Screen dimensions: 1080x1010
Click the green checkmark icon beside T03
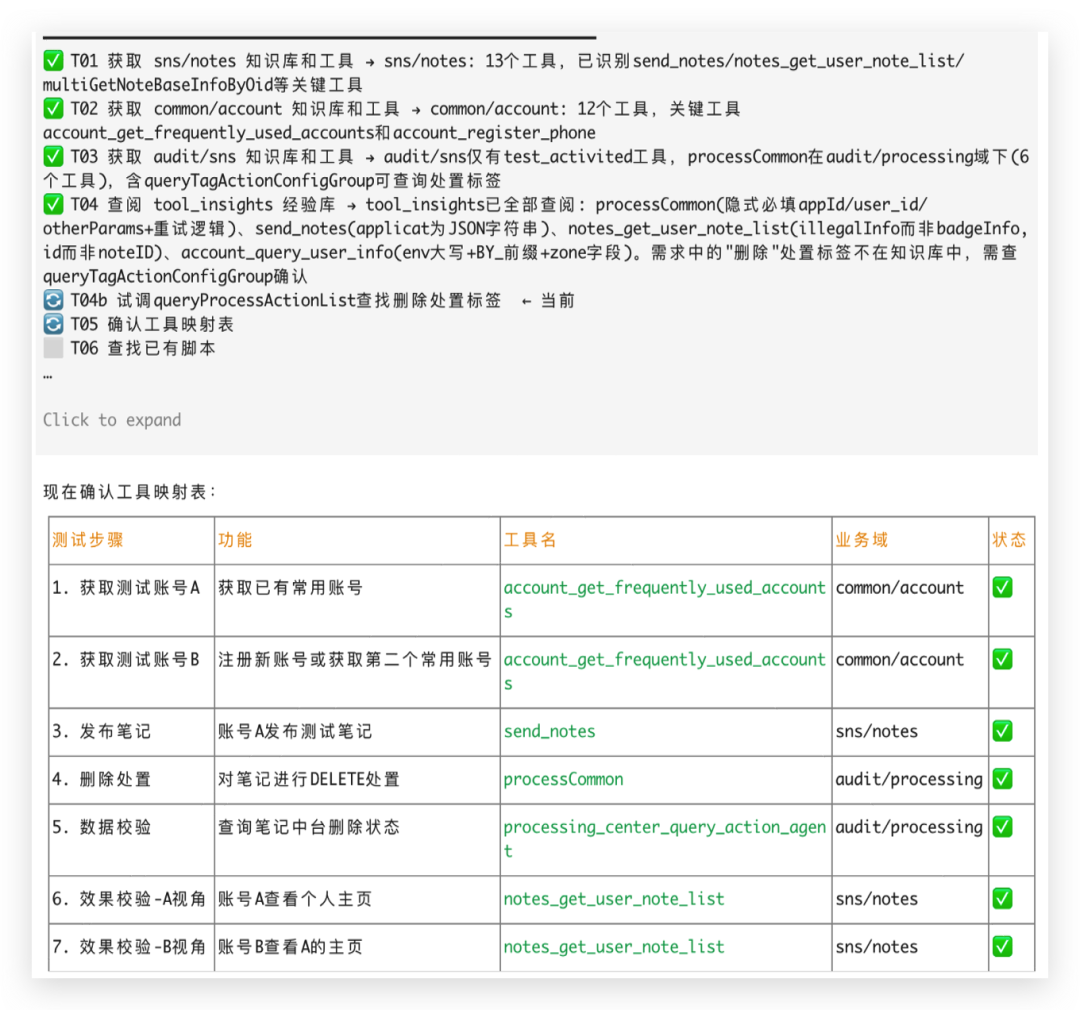coord(53,156)
